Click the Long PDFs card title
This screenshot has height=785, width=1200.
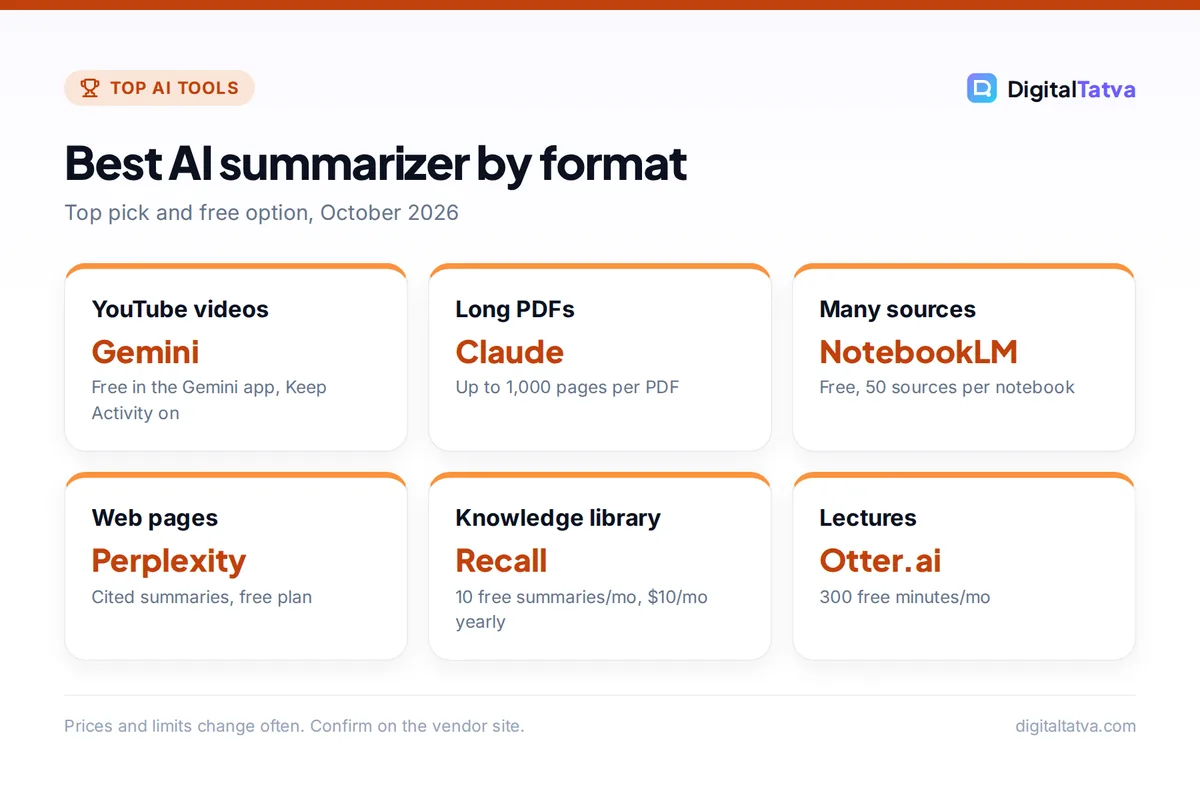[515, 309]
